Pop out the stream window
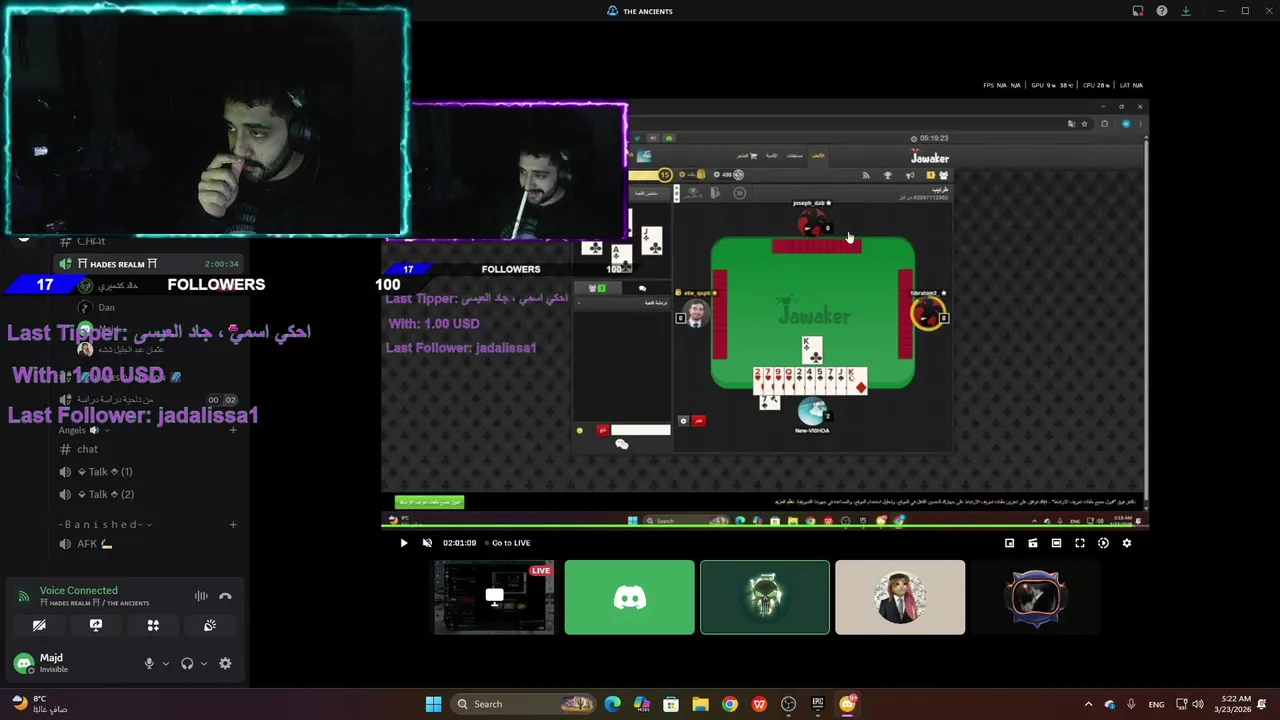Screen dimensions: 1280x720 point(1009,543)
